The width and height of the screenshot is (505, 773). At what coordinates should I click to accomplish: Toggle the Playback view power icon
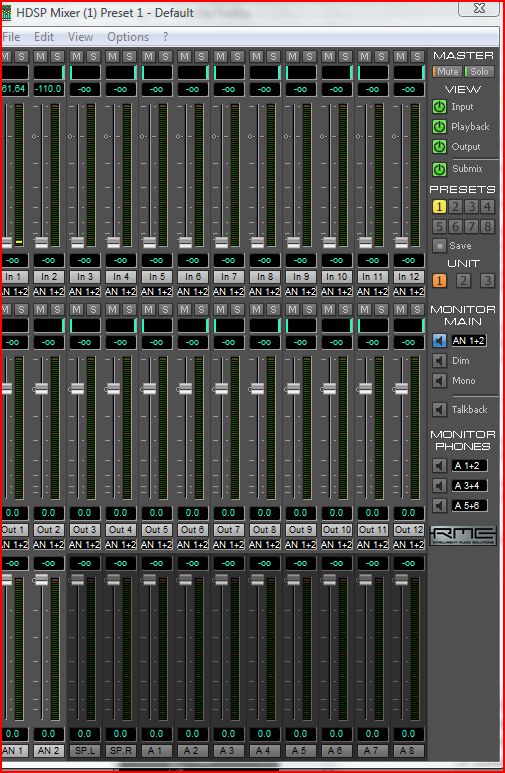(439, 127)
